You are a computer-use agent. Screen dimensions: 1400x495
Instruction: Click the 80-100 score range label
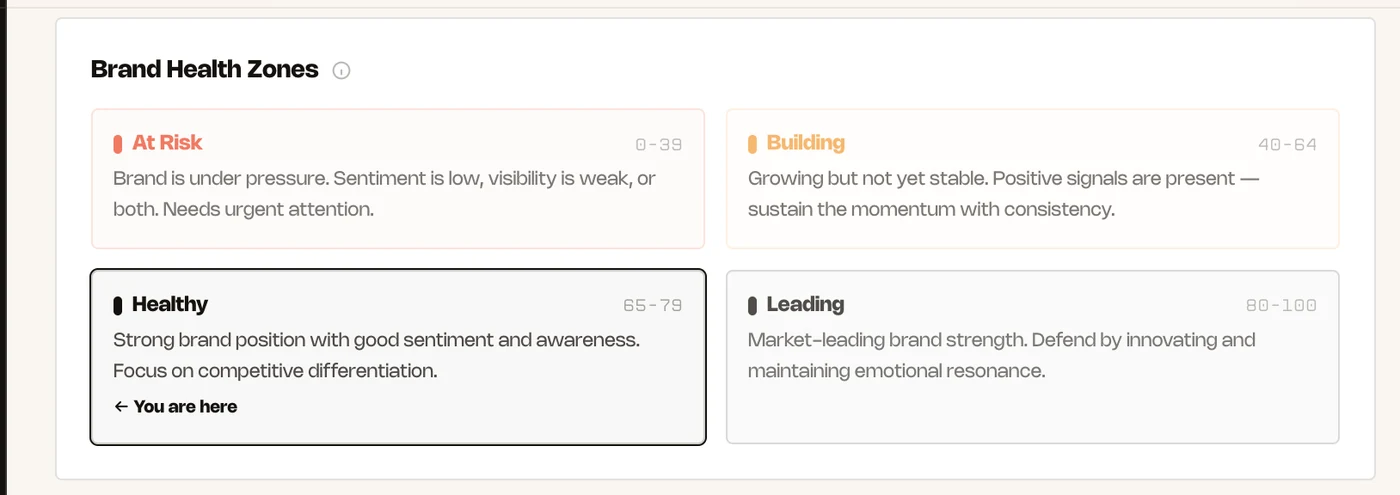tap(1282, 306)
